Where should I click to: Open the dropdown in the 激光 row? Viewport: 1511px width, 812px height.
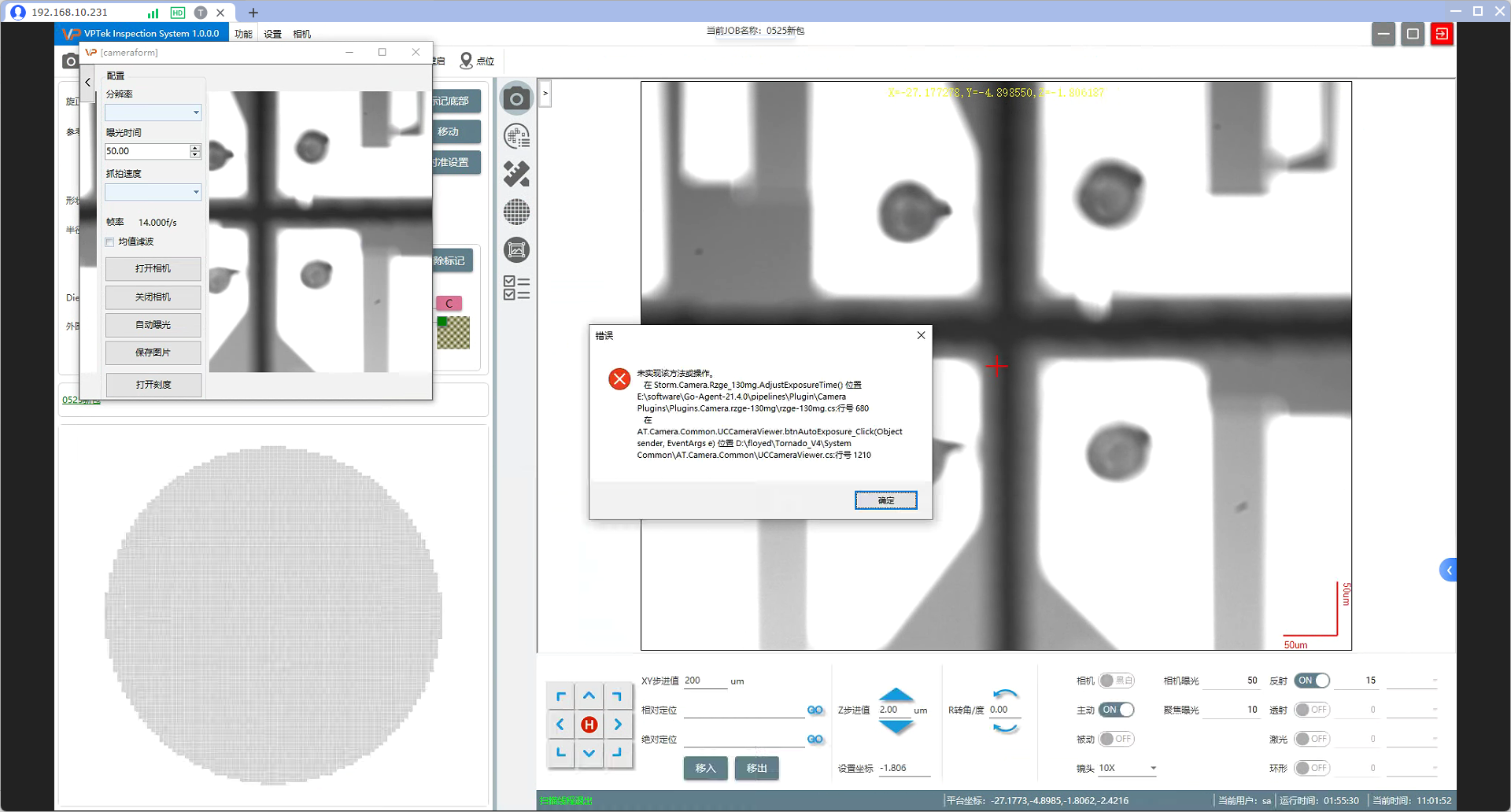point(1412,739)
